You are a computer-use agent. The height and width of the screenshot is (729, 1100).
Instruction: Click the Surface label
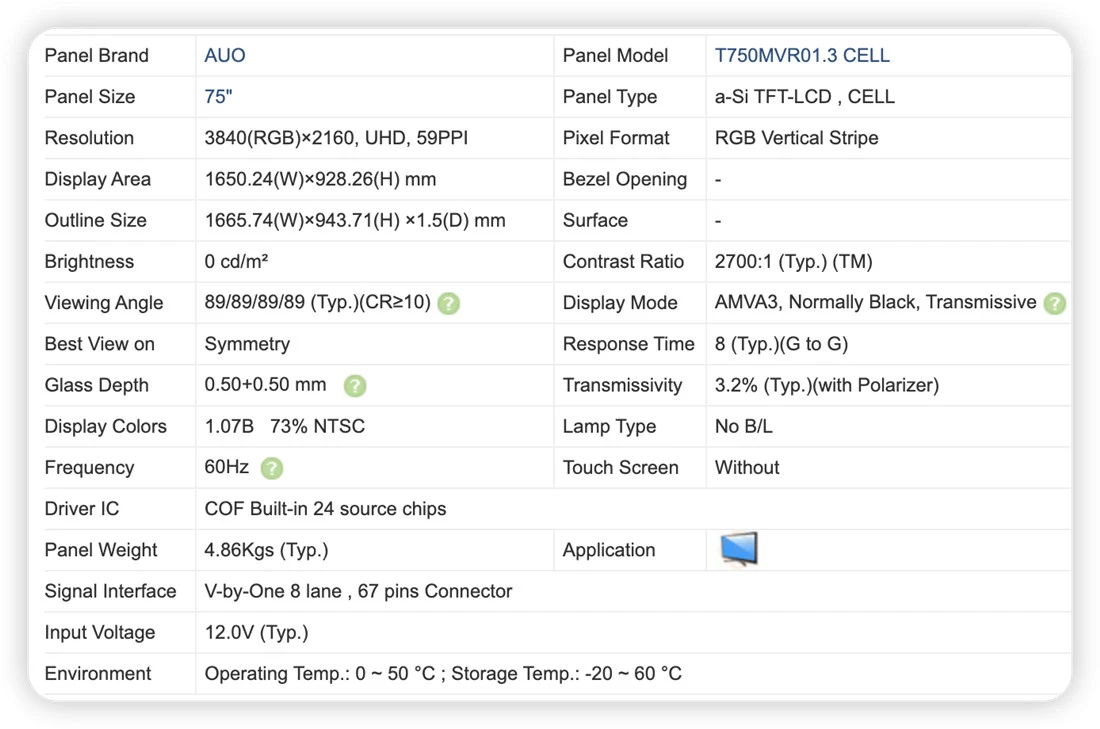click(594, 221)
